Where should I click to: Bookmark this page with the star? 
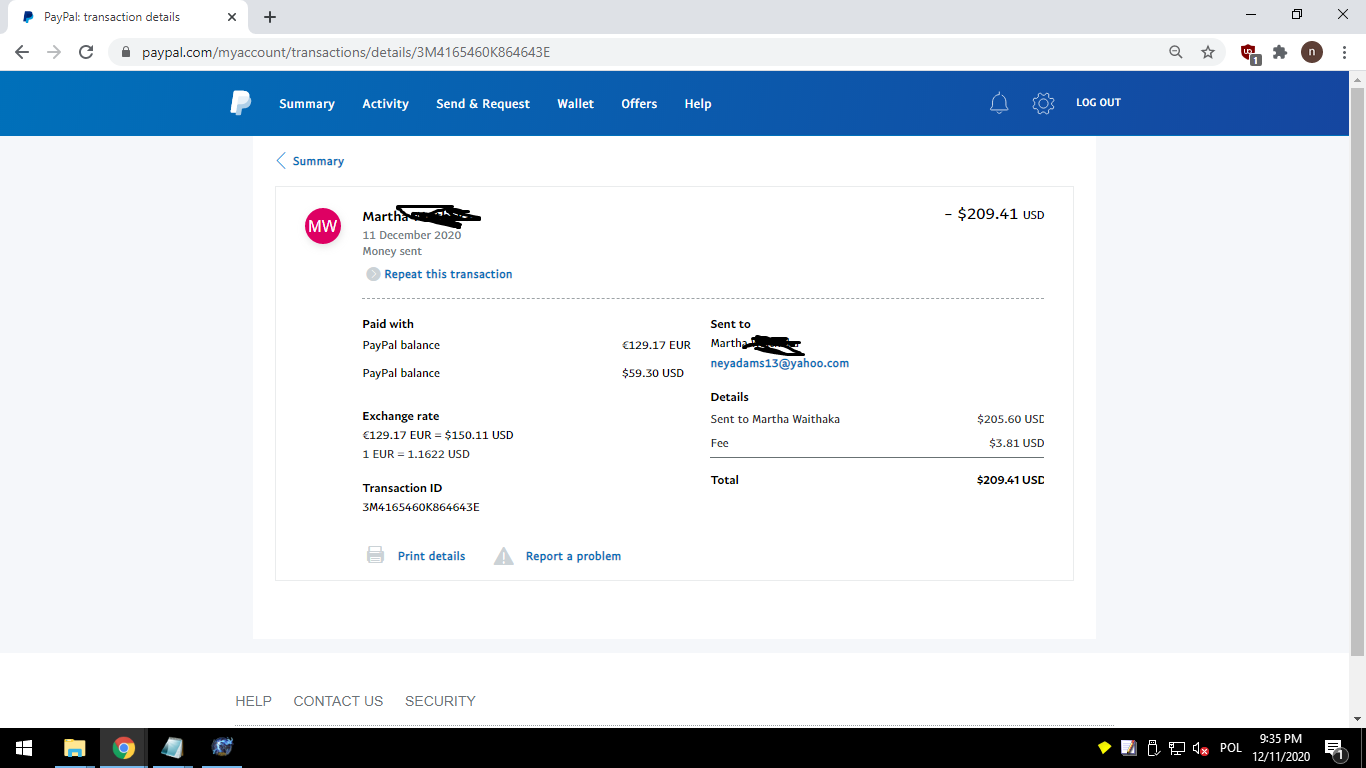tap(1208, 52)
